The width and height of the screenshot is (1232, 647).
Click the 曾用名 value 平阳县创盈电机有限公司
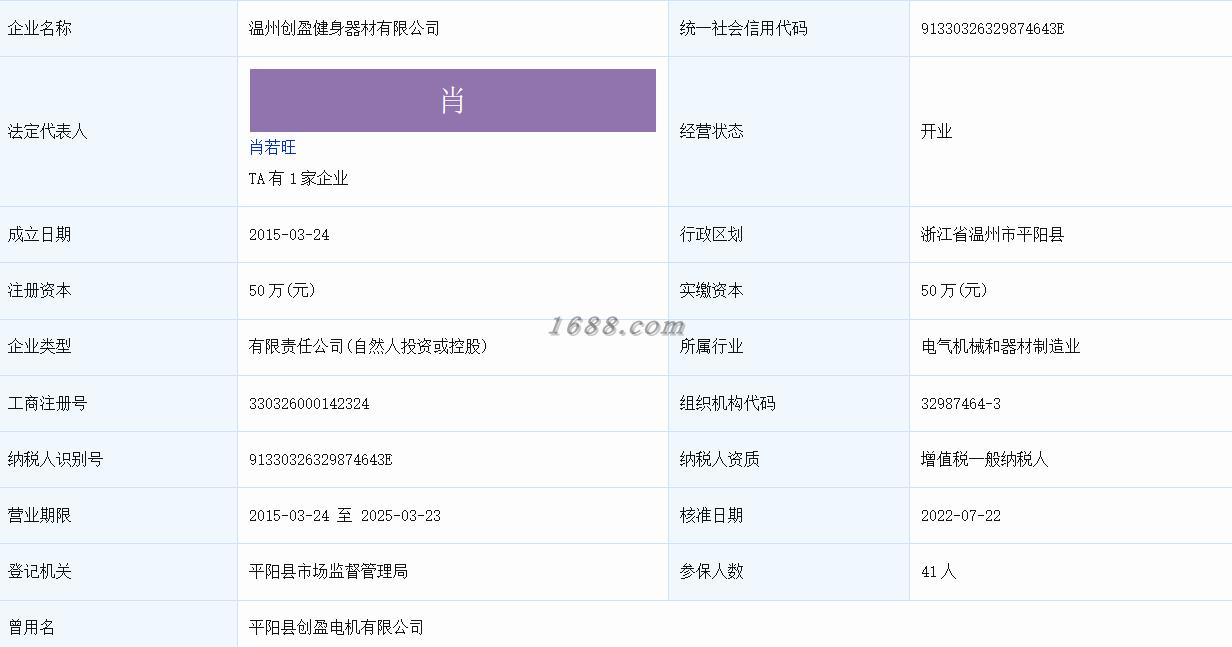(x=336, y=628)
